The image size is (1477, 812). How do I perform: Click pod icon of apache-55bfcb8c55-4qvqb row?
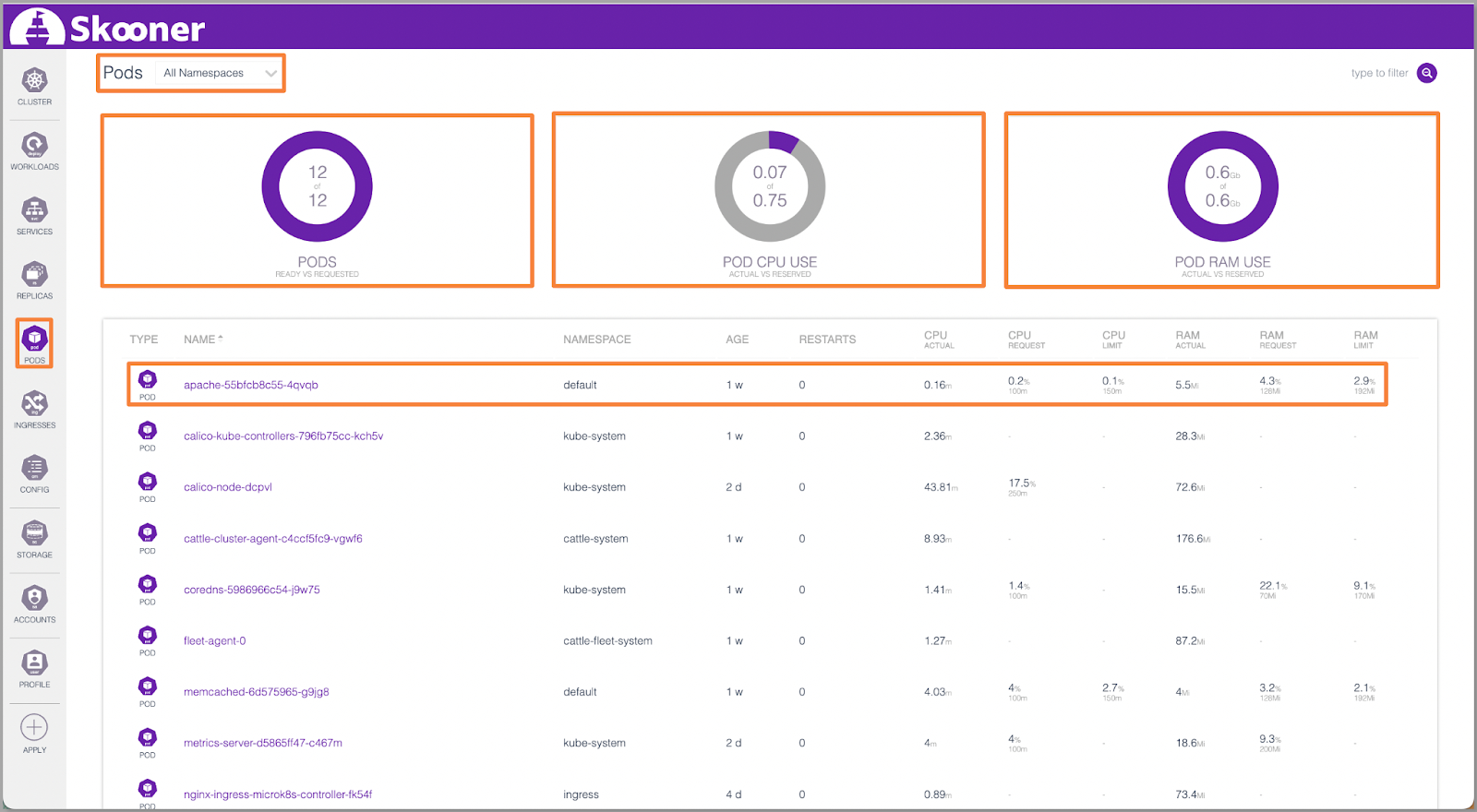[148, 379]
